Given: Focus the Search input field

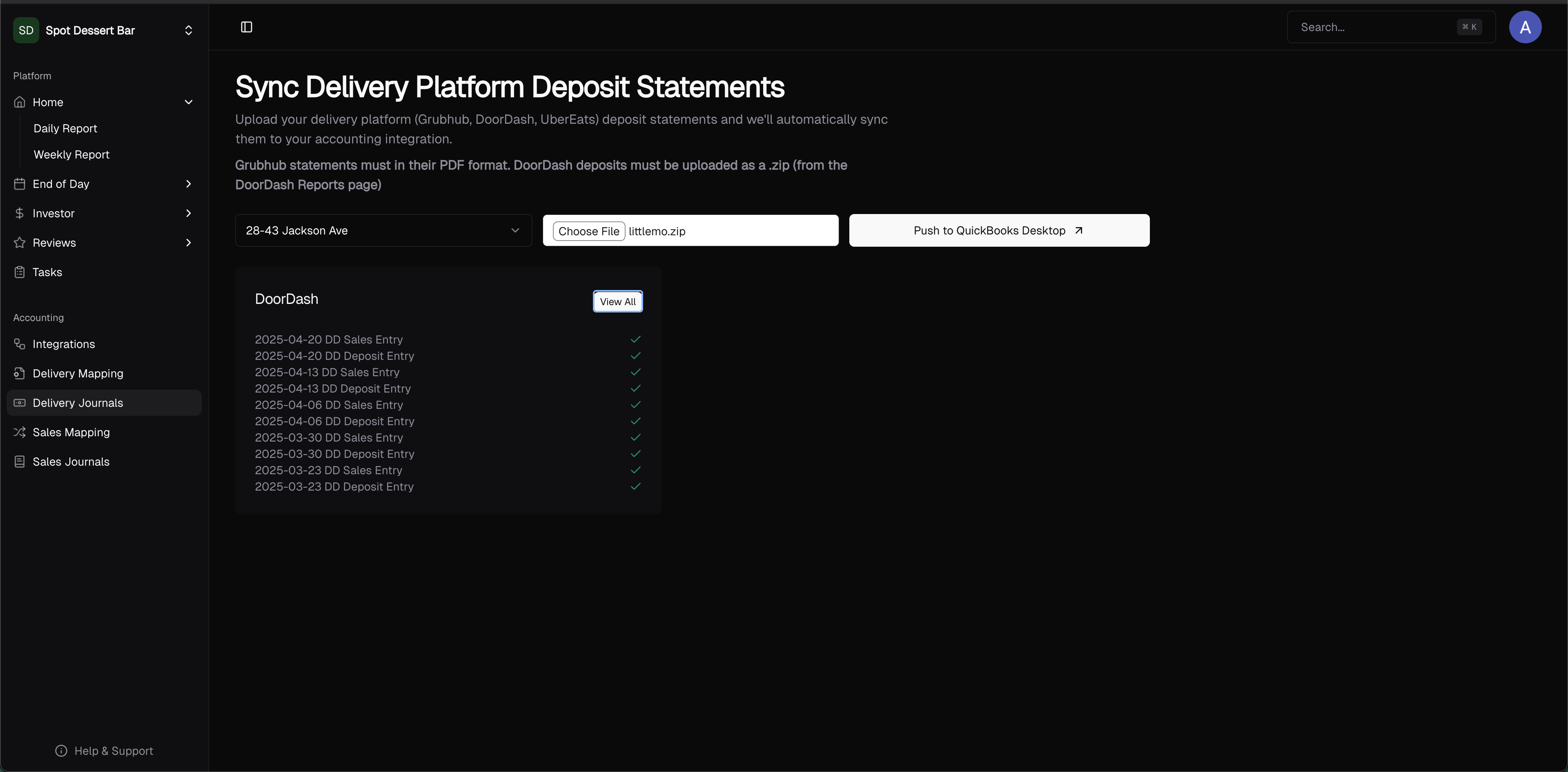Looking at the screenshot, I should (x=1391, y=27).
